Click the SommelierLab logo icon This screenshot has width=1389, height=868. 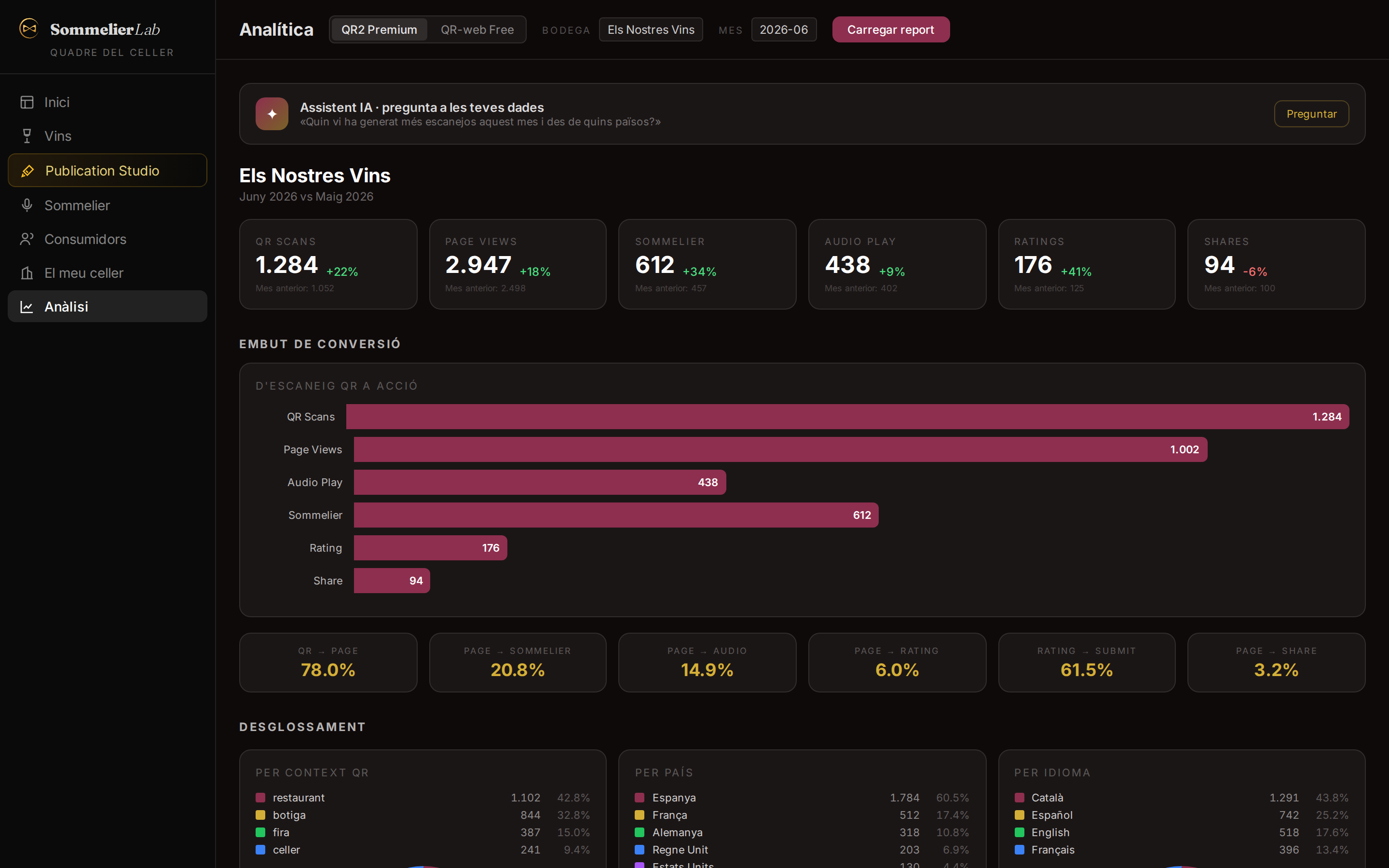click(x=29, y=28)
